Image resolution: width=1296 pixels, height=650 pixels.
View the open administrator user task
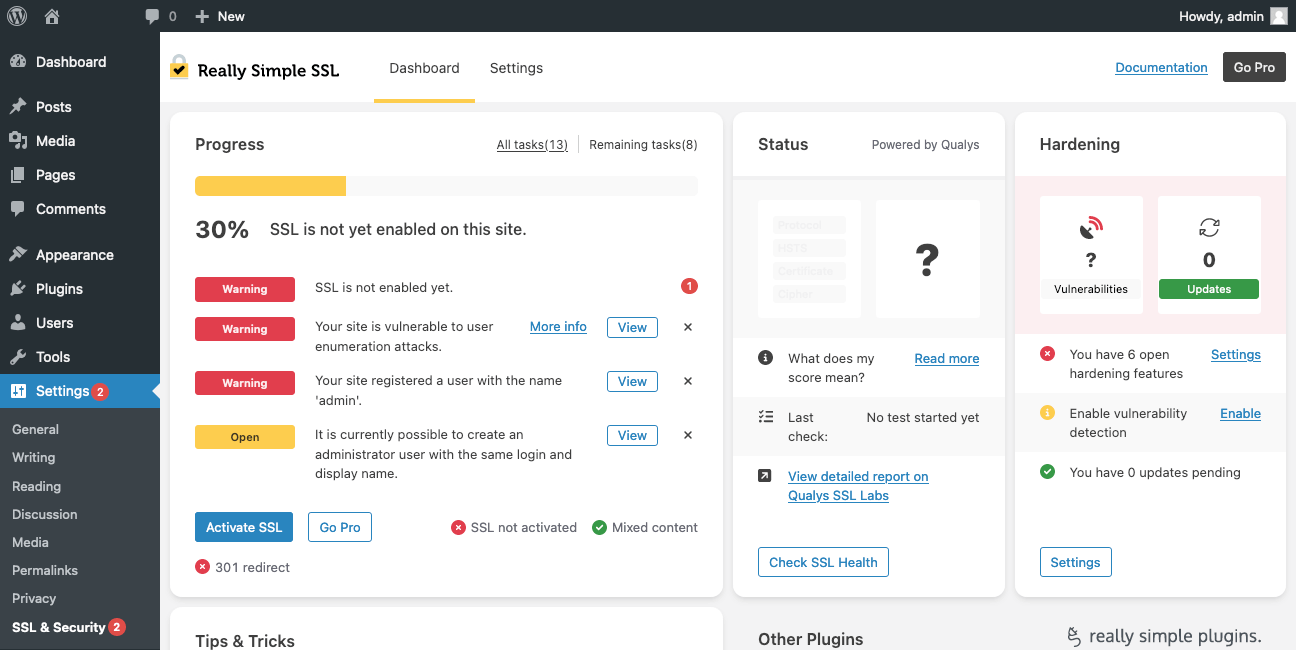(632, 435)
